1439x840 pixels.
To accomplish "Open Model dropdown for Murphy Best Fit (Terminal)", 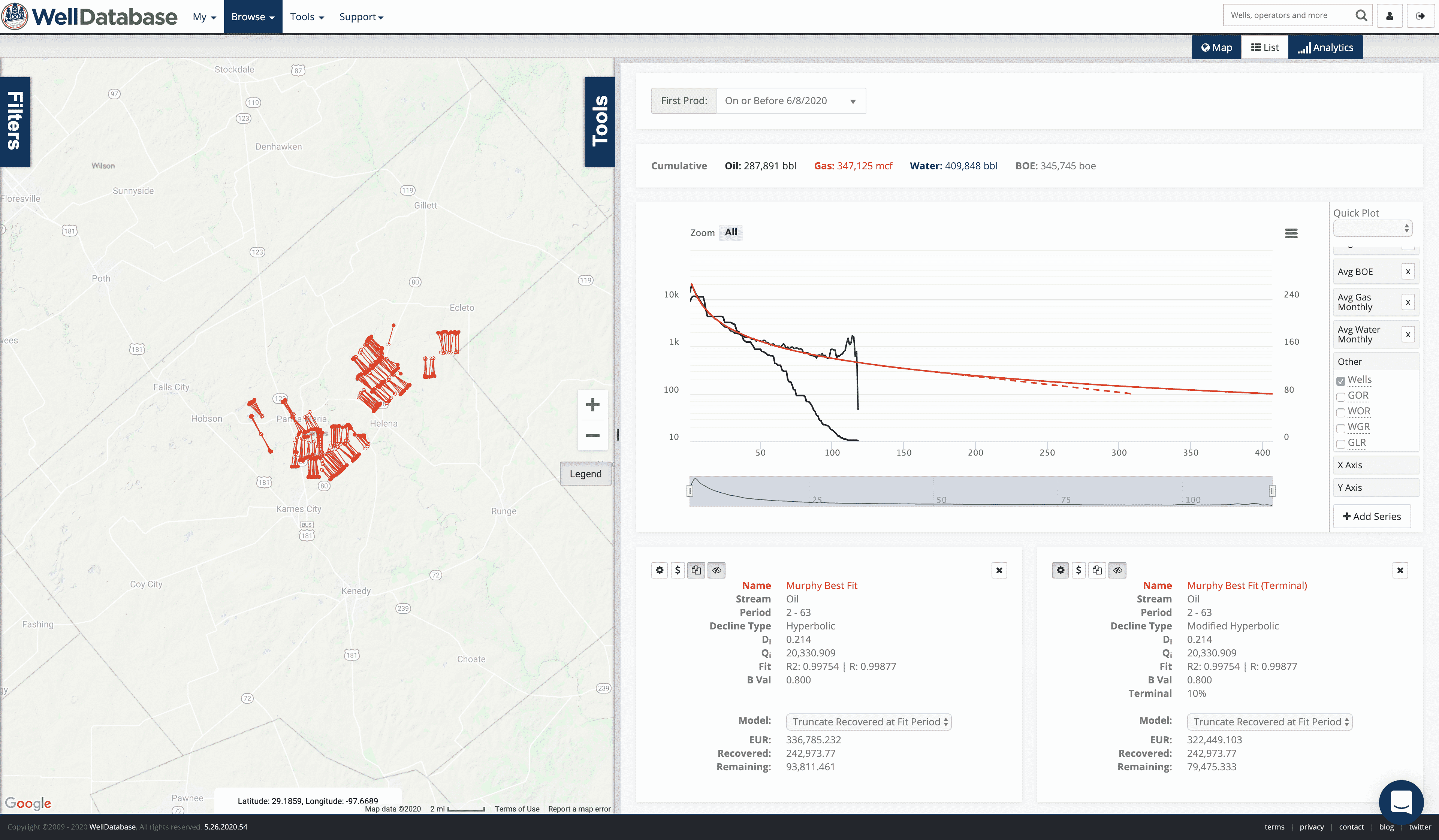I will pyautogui.click(x=1269, y=722).
